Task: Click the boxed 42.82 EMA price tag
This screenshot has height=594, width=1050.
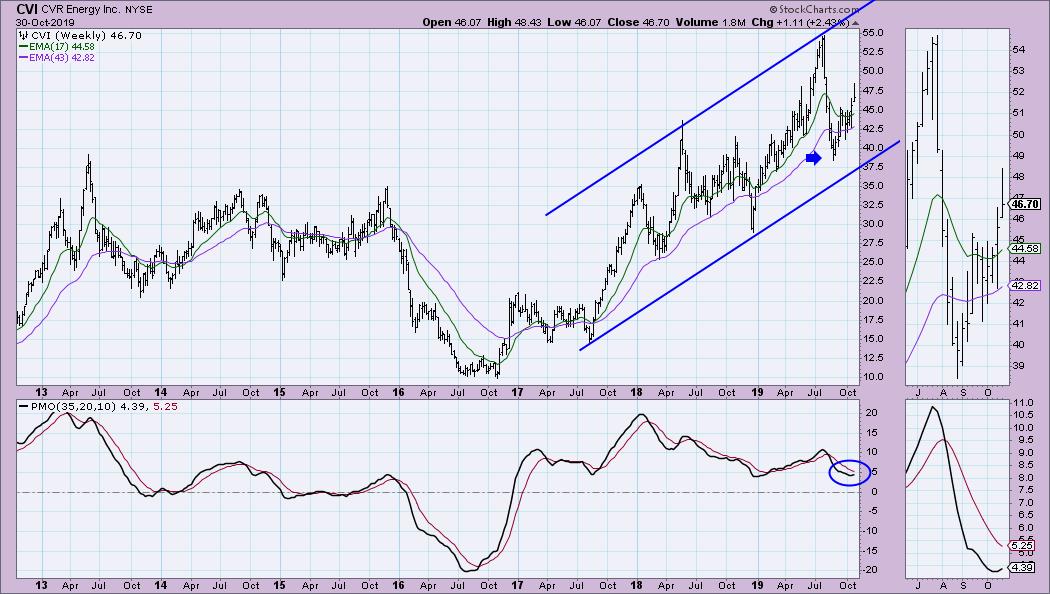Action: pyautogui.click(x=1025, y=285)
